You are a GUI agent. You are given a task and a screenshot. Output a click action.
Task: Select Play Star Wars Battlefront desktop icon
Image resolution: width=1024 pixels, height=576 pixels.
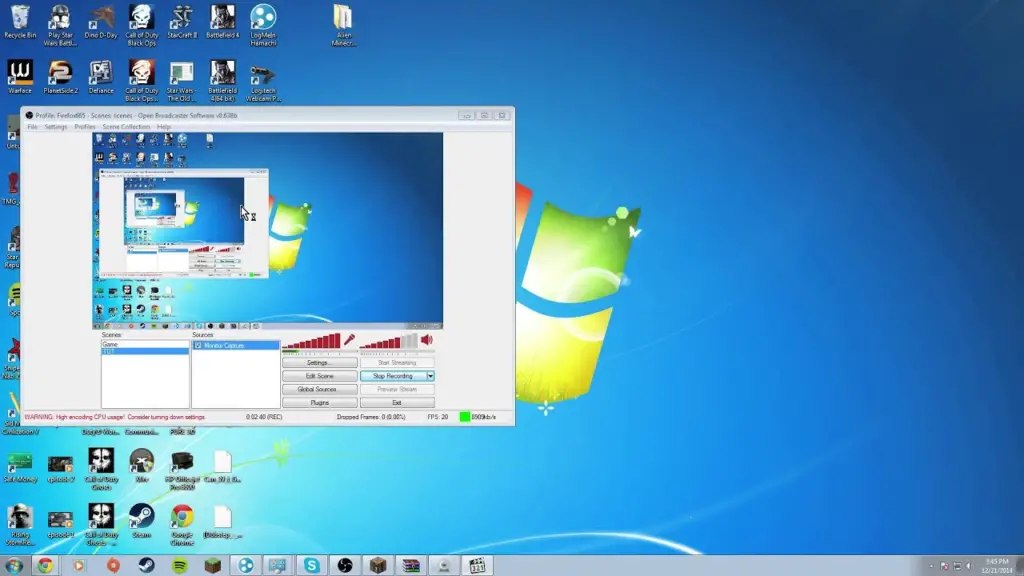pos(60,26)
